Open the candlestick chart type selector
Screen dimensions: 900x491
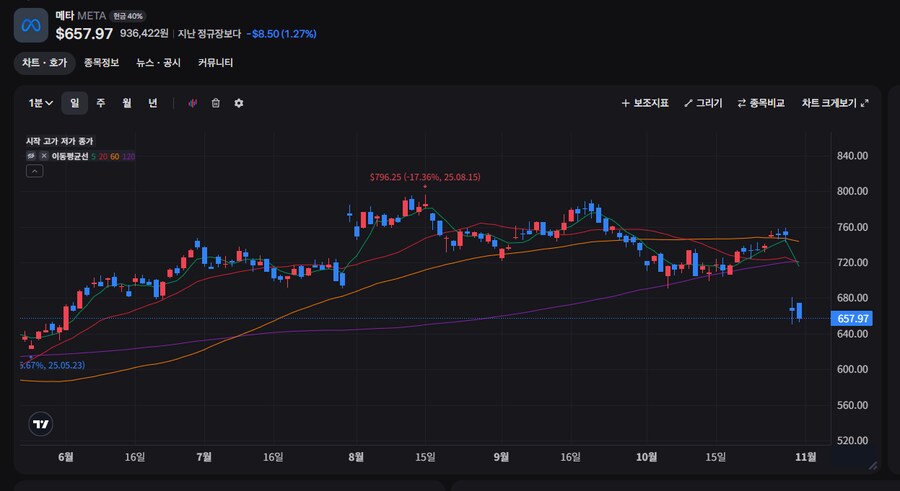coord(192,103)
